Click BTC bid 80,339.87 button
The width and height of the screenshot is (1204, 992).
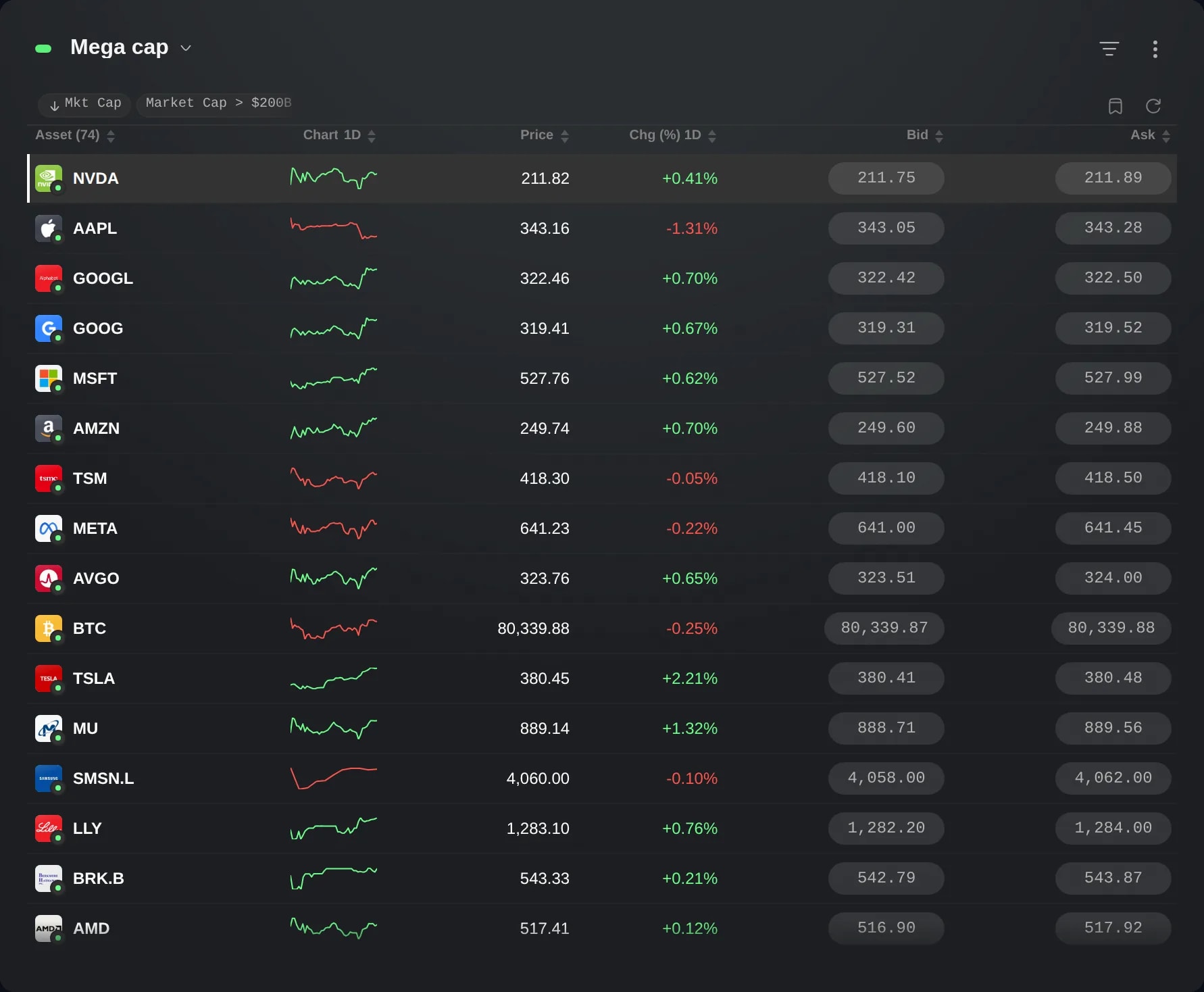tap(884, 628)
